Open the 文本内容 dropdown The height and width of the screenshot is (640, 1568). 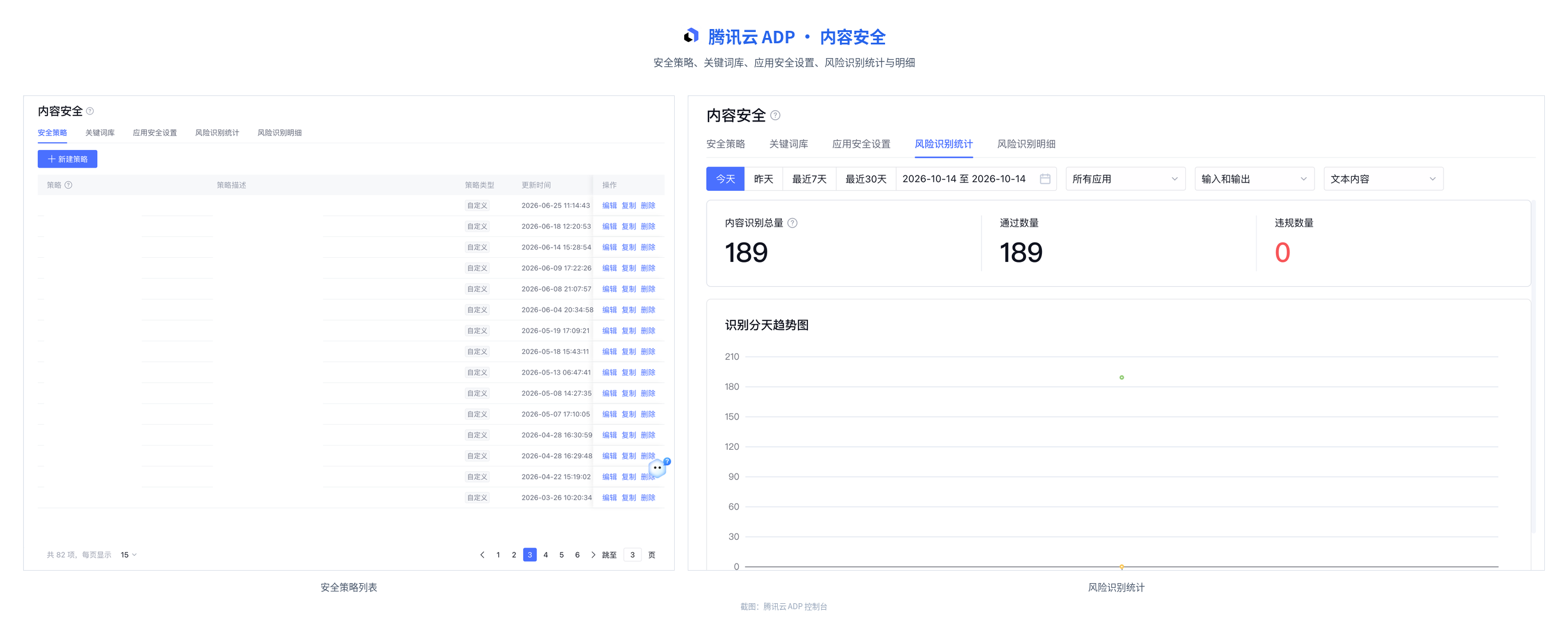click(1383, 179)
